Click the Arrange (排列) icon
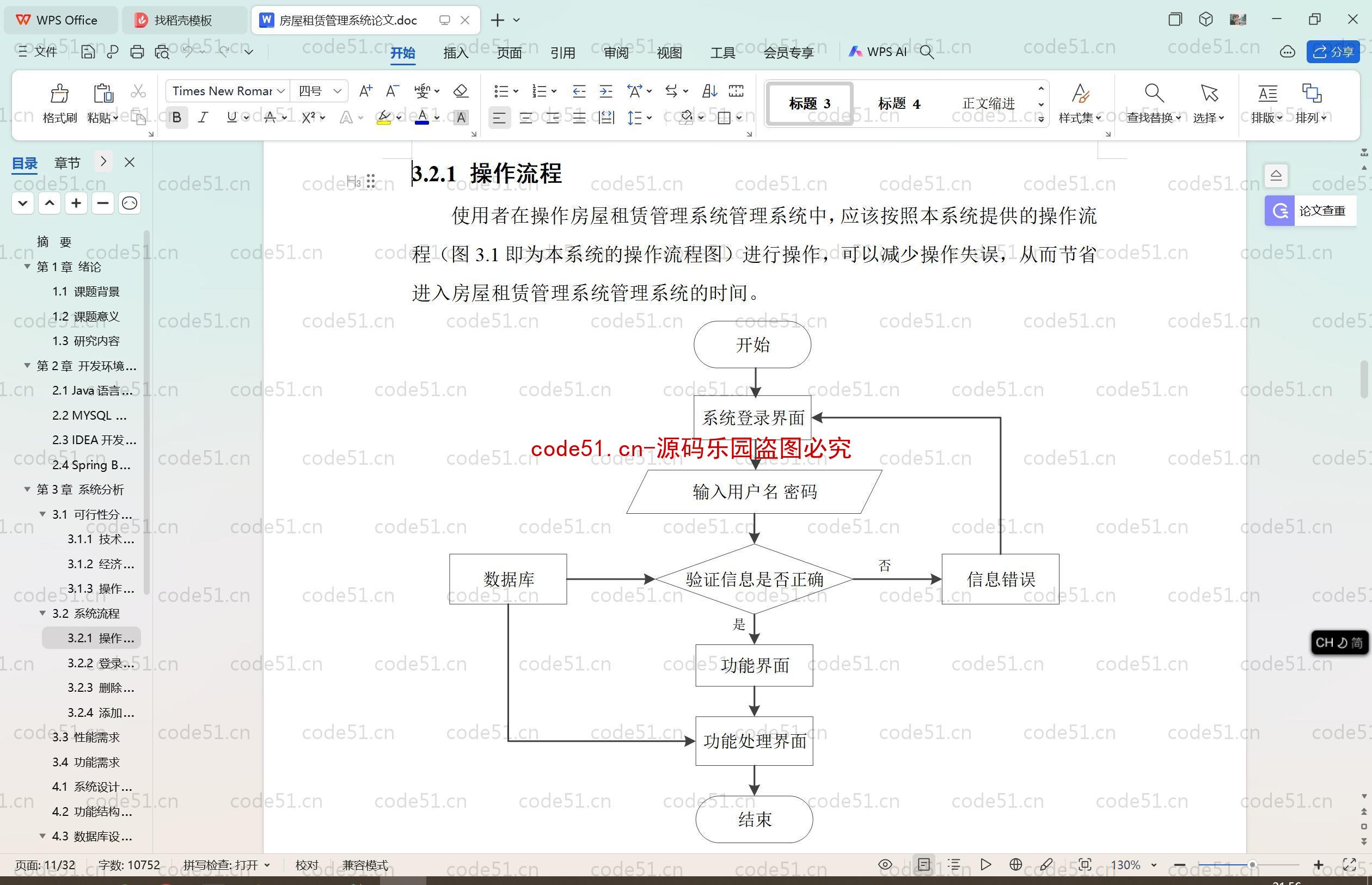Image resolution: width=1372 pixels, height=885 pixels. pyautogui.click(x=1311, y=93)
